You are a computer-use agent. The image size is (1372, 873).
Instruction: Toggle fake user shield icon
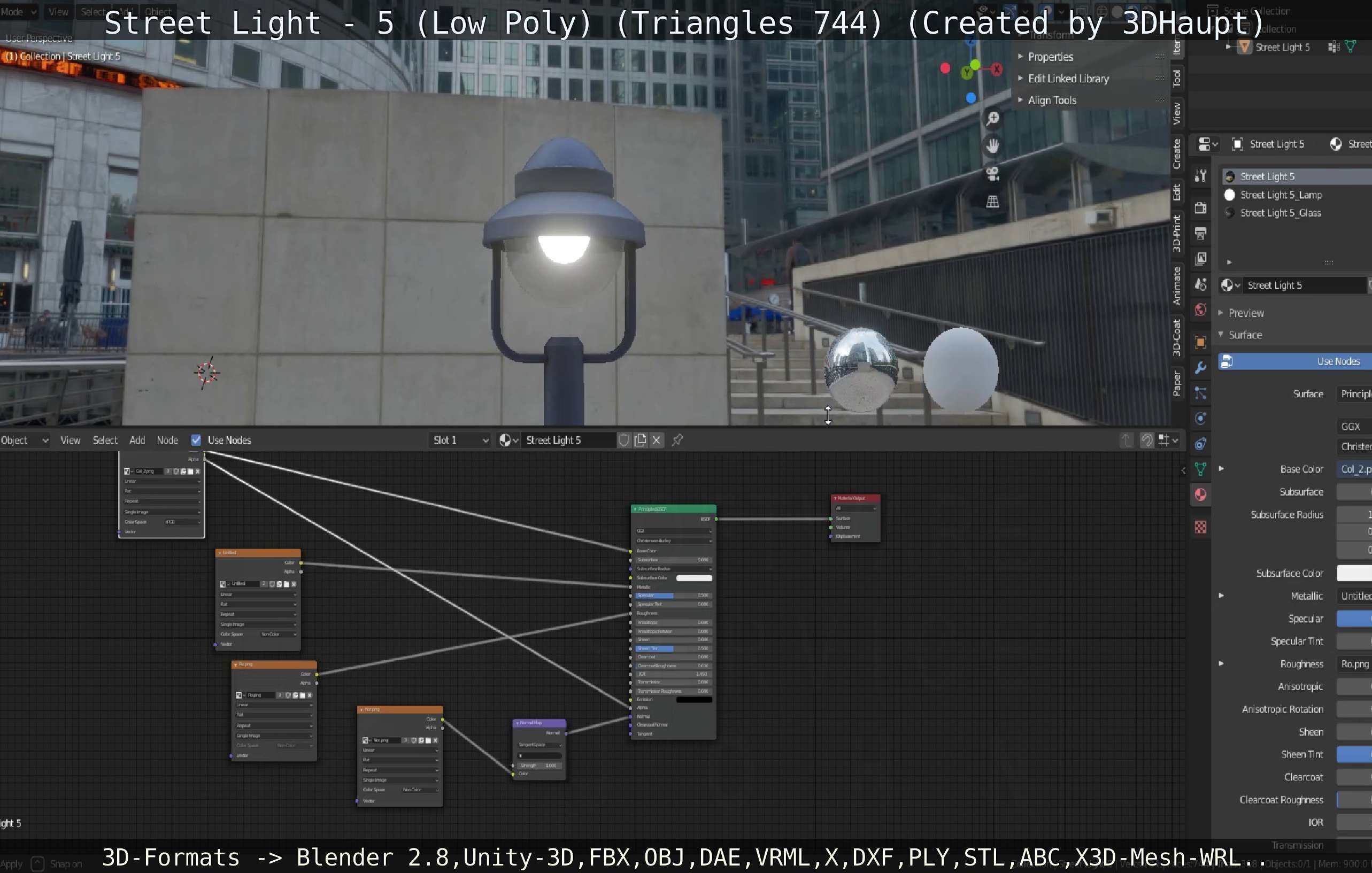click(x=624, y=440)
